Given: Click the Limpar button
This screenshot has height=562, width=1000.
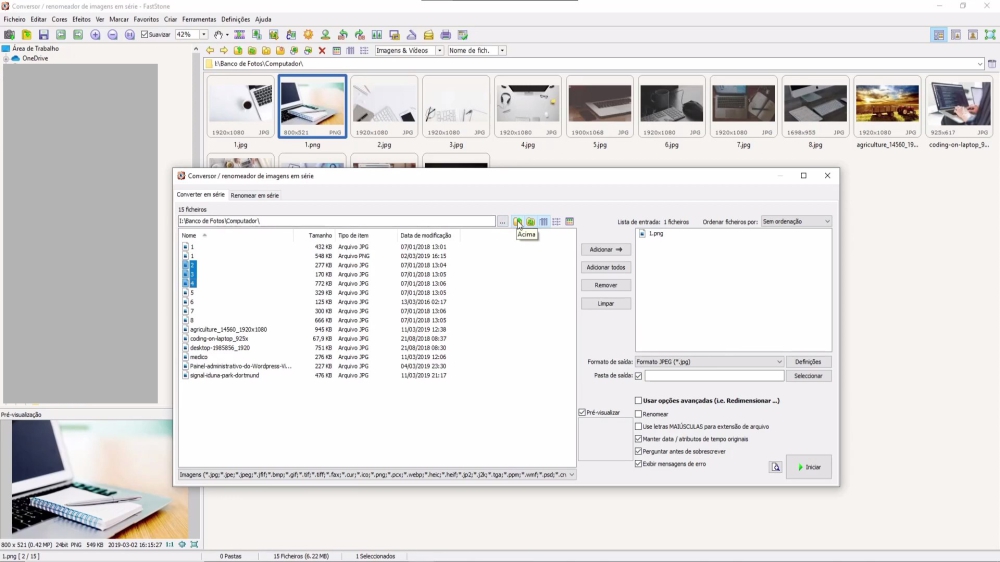Looking at the screenshot, I should [606, 304].
